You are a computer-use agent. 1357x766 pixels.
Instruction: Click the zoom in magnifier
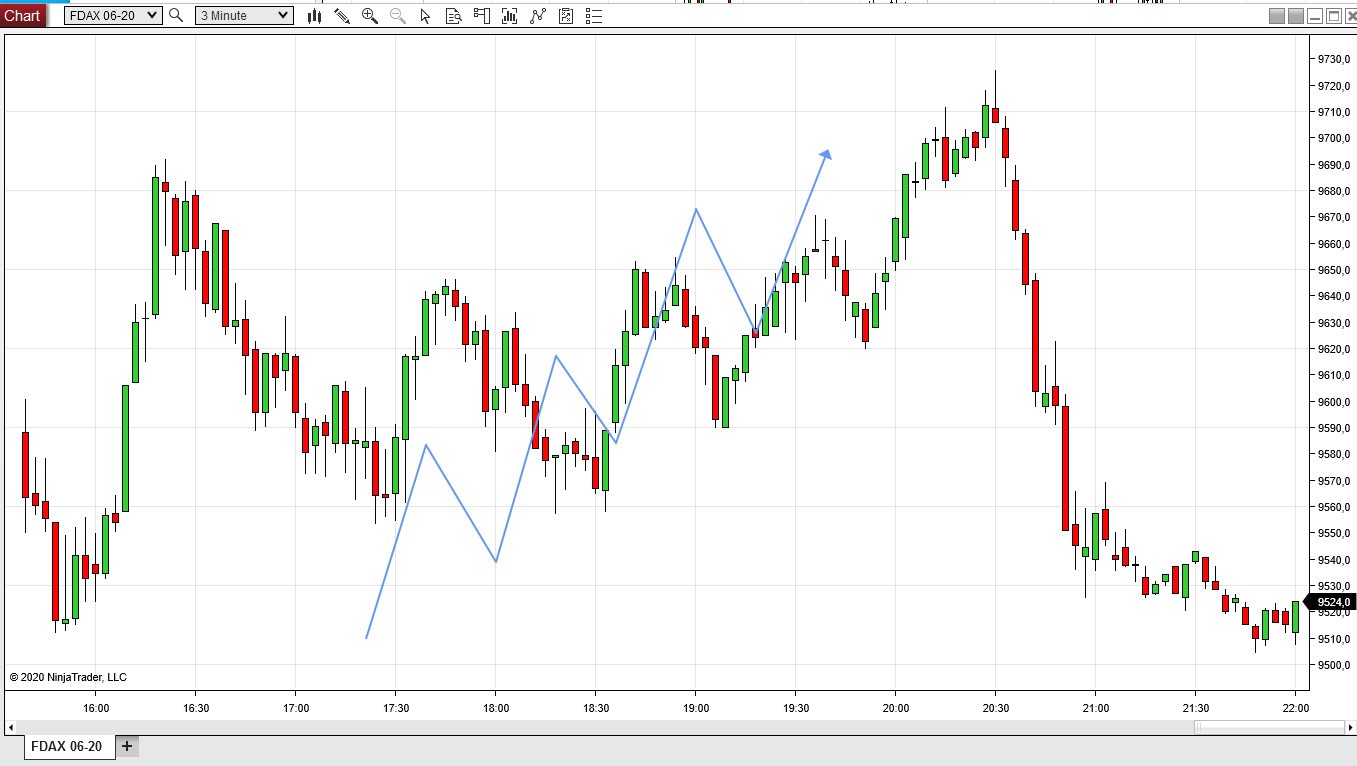(x=370, y=15)
